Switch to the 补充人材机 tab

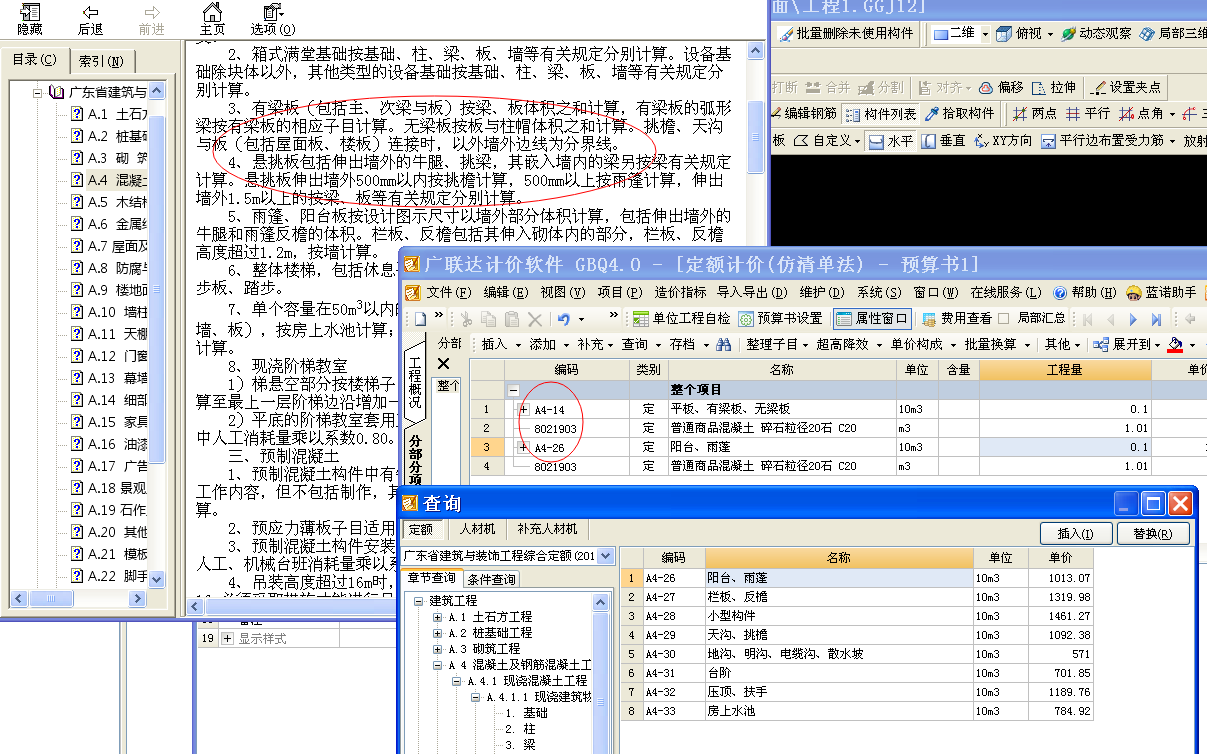(547, 529)
